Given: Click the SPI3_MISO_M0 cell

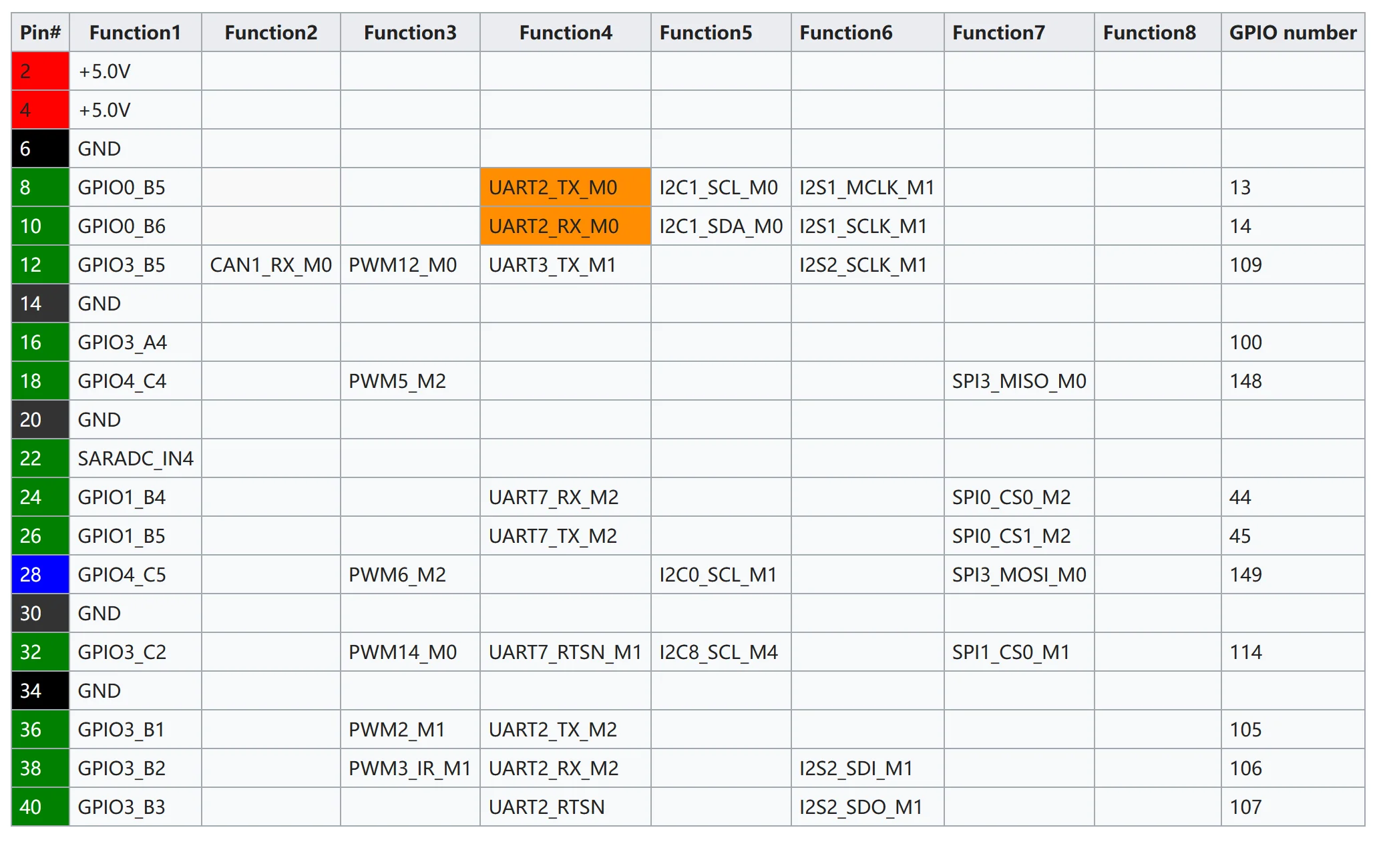Looking at the screenshot, I should pos(1018,381).
